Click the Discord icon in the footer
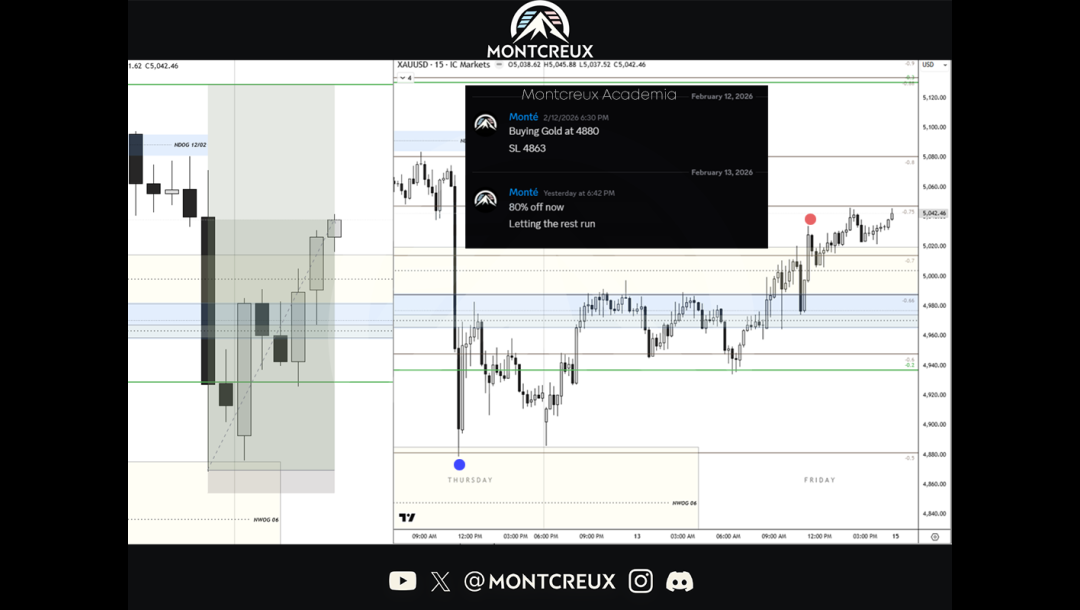1080x610 pixels. pyautogui.click(x=679, y=582)
